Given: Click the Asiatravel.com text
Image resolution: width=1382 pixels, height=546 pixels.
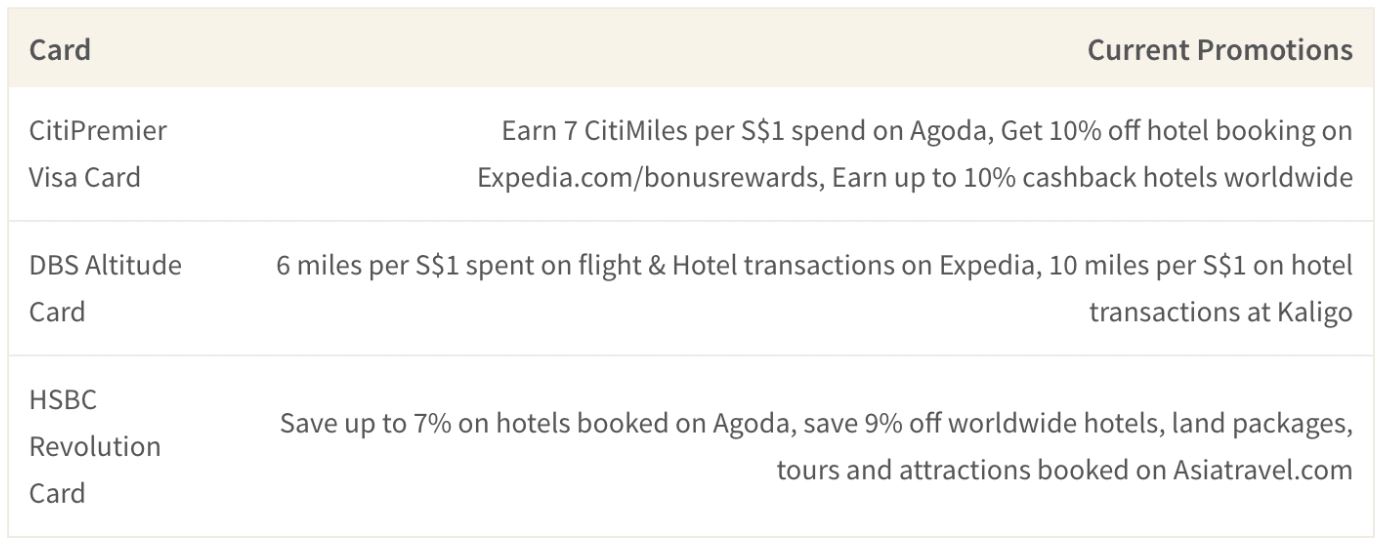Looking at the screenshot, I should (1263, 469).
